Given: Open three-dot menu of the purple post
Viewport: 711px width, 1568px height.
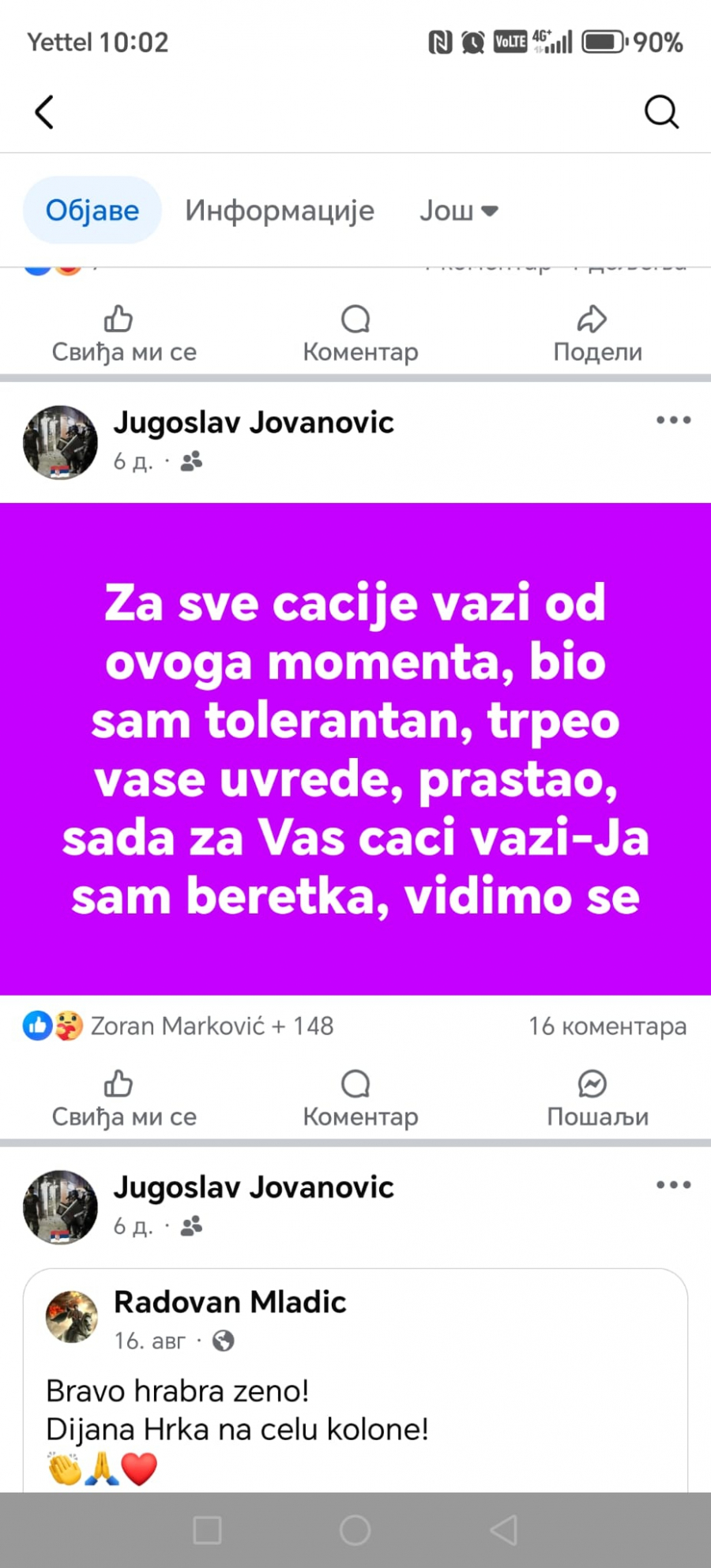Looking at the screenshot, I should (674, 420).
